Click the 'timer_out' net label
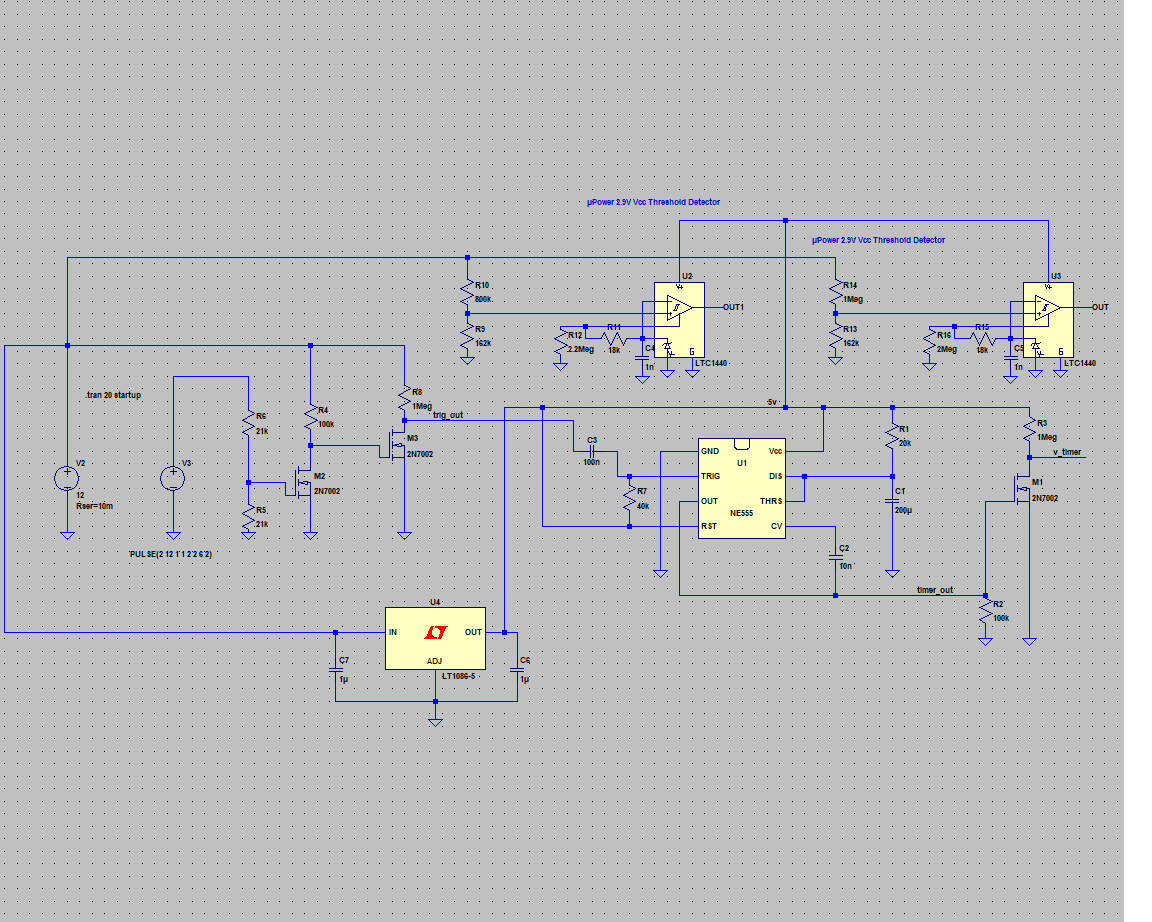 935,590
